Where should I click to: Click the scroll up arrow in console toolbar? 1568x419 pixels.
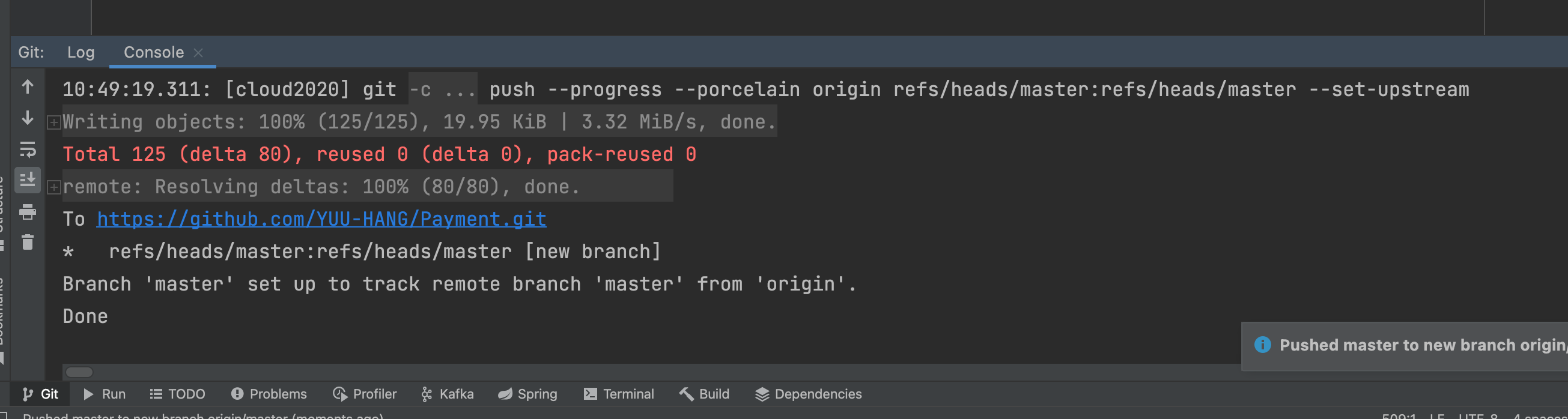click(28, 87)
